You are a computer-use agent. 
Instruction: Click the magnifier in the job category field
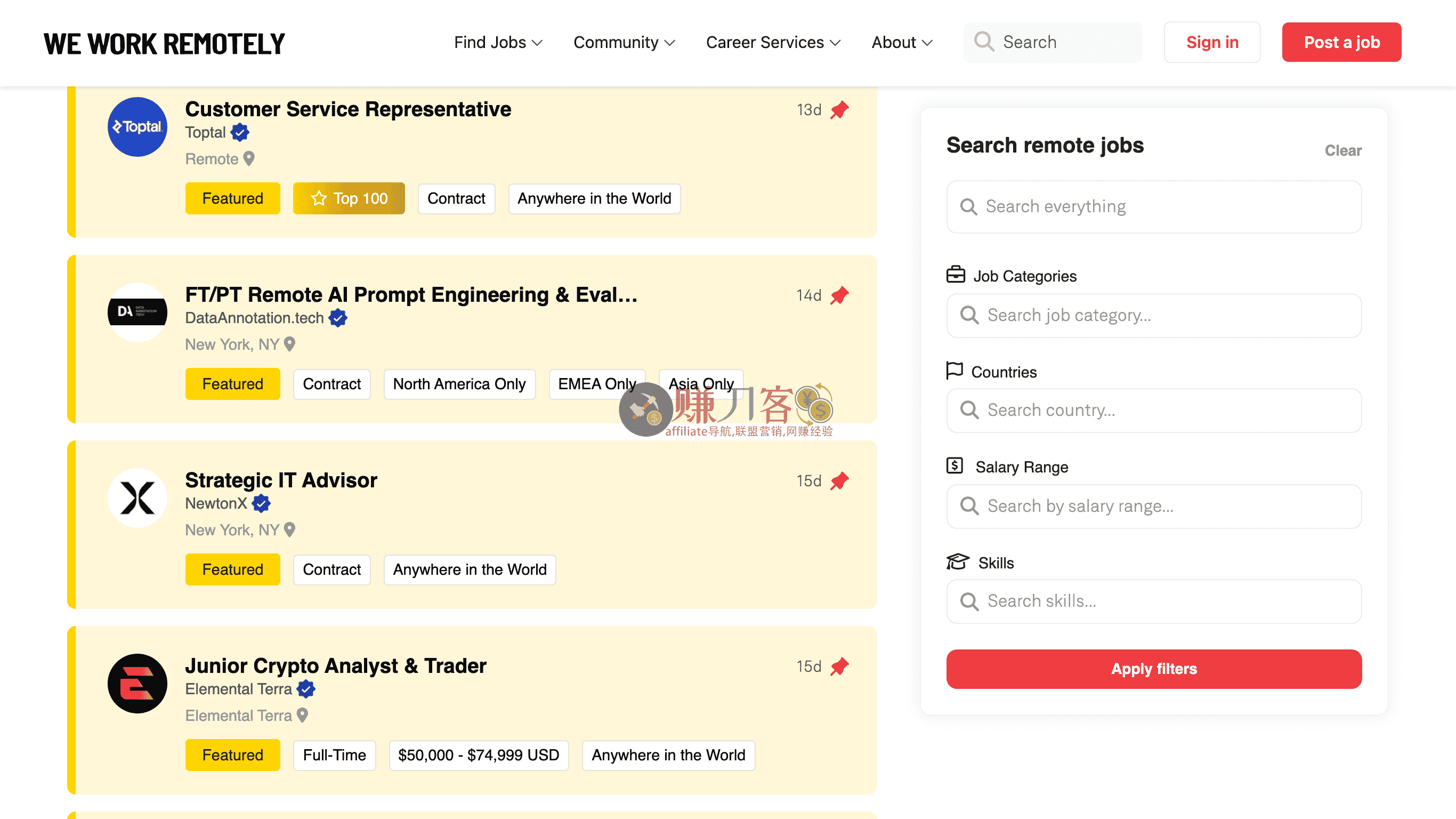pos(970,315)
